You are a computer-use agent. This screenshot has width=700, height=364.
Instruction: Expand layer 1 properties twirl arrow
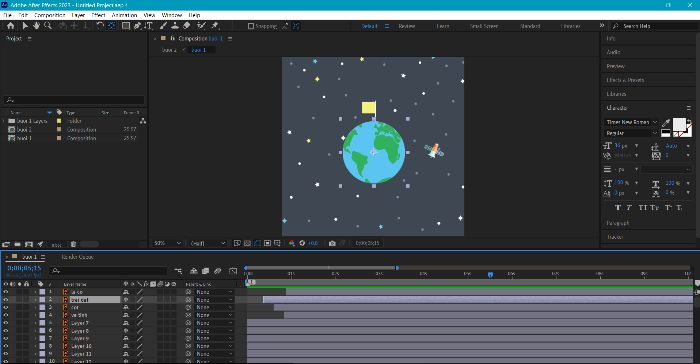[x=35, y=292]
